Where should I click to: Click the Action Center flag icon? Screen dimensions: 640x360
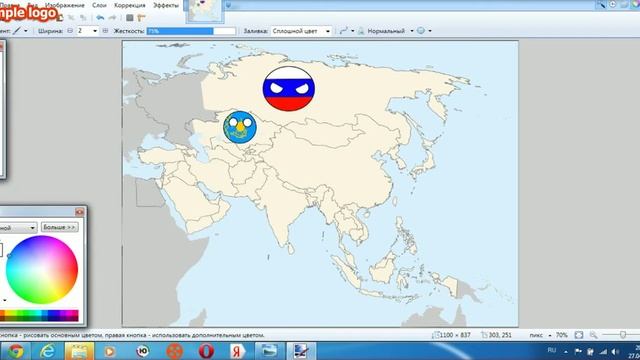pos(578,351)
